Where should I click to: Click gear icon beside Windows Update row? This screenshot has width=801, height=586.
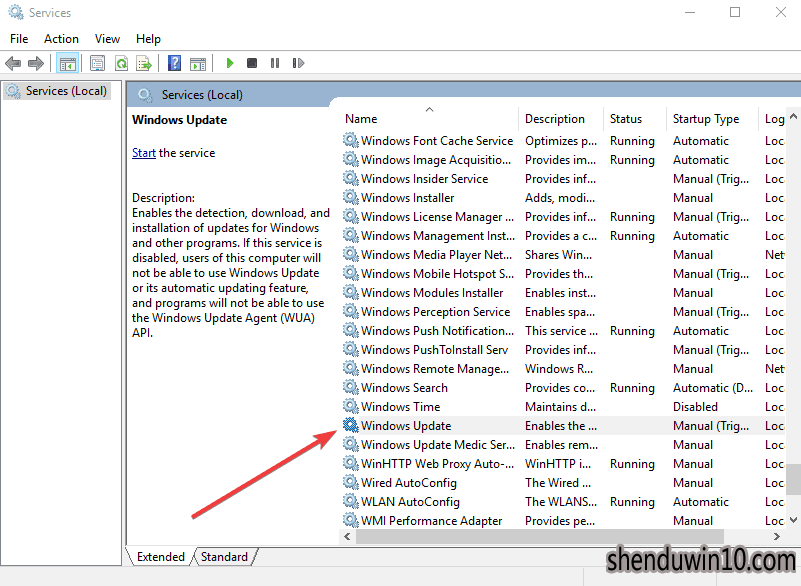coord(350,425)
